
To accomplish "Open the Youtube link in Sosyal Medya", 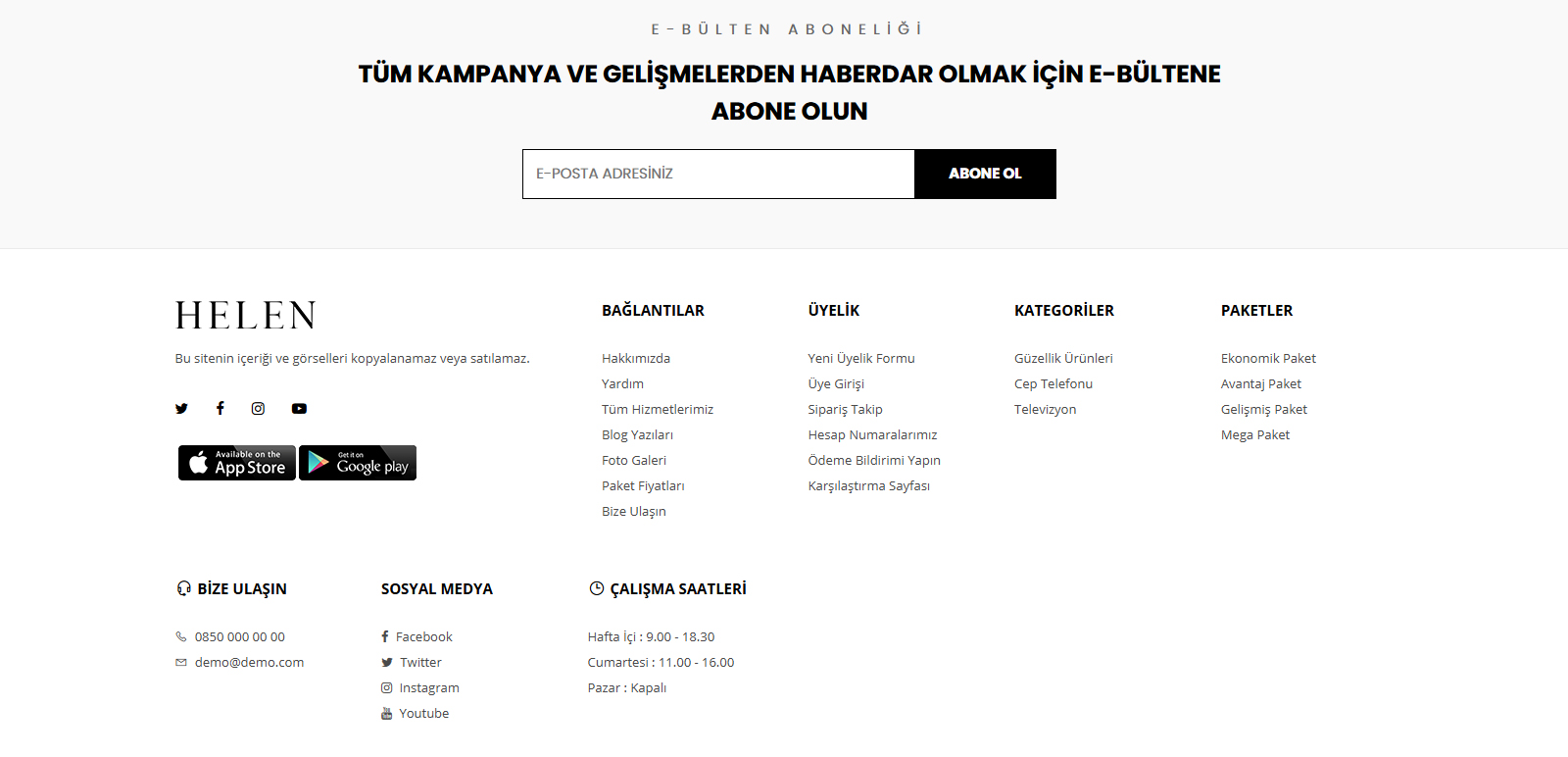I will click(423, 714).
